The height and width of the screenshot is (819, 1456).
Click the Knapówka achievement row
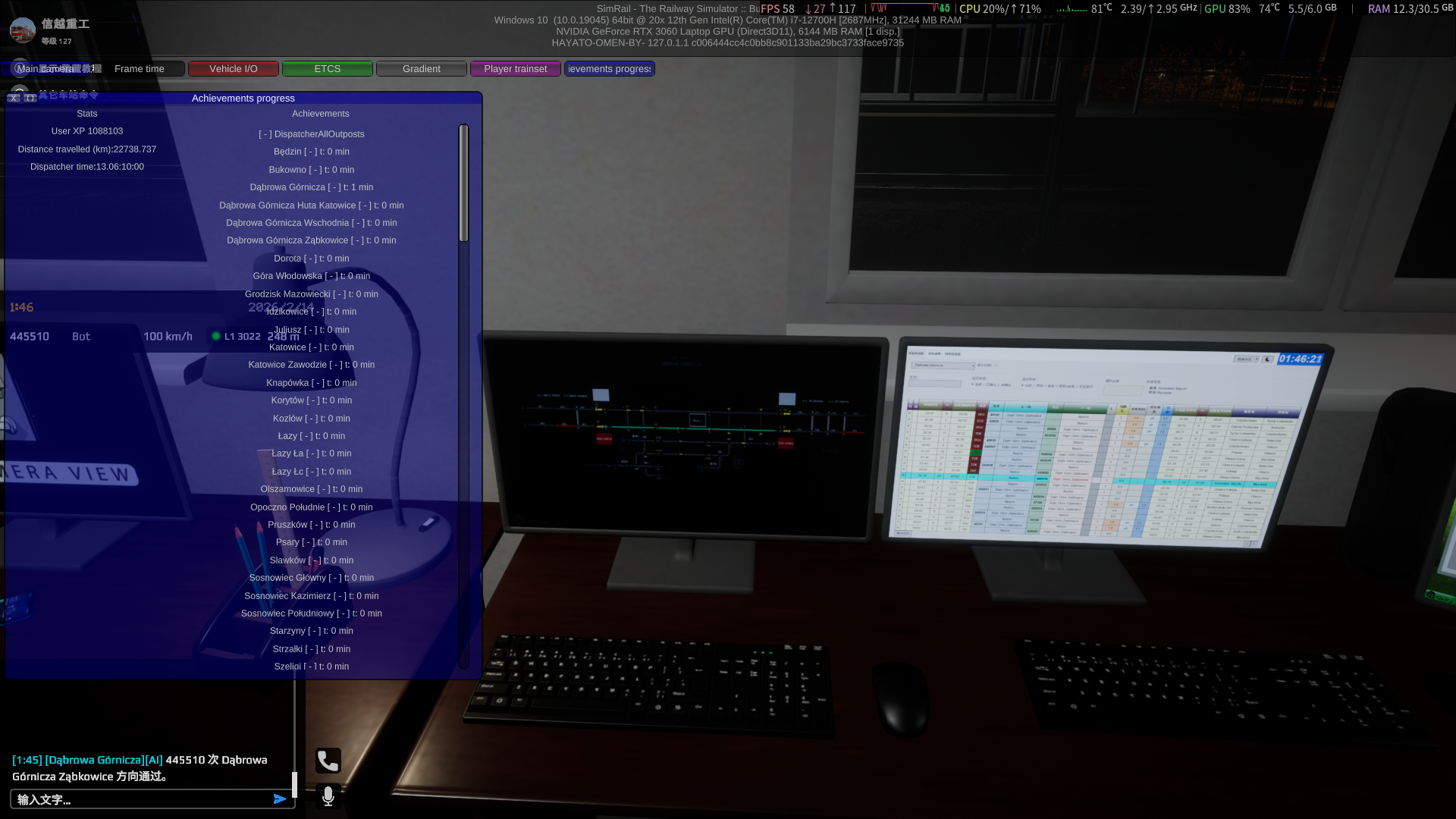(x=312, y=383)
